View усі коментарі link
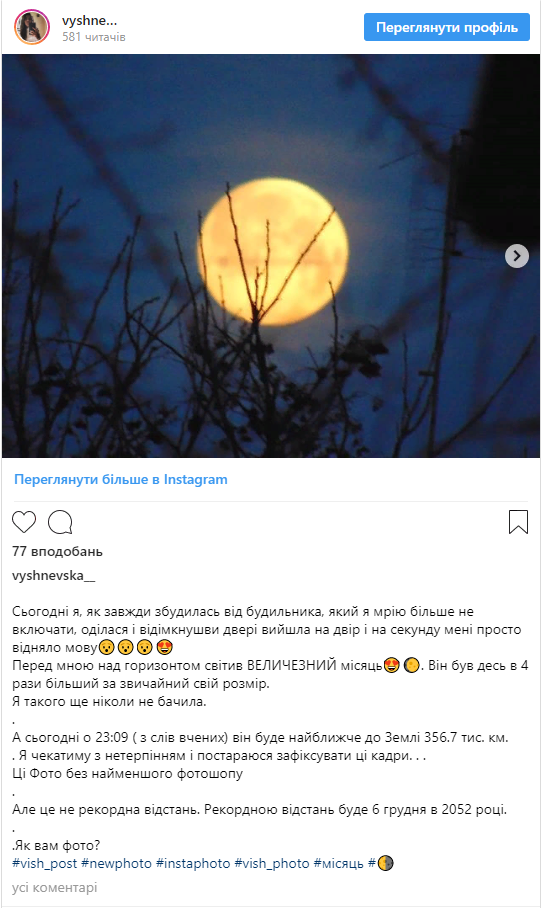This screenshot has height=908, width=541. 54,887
